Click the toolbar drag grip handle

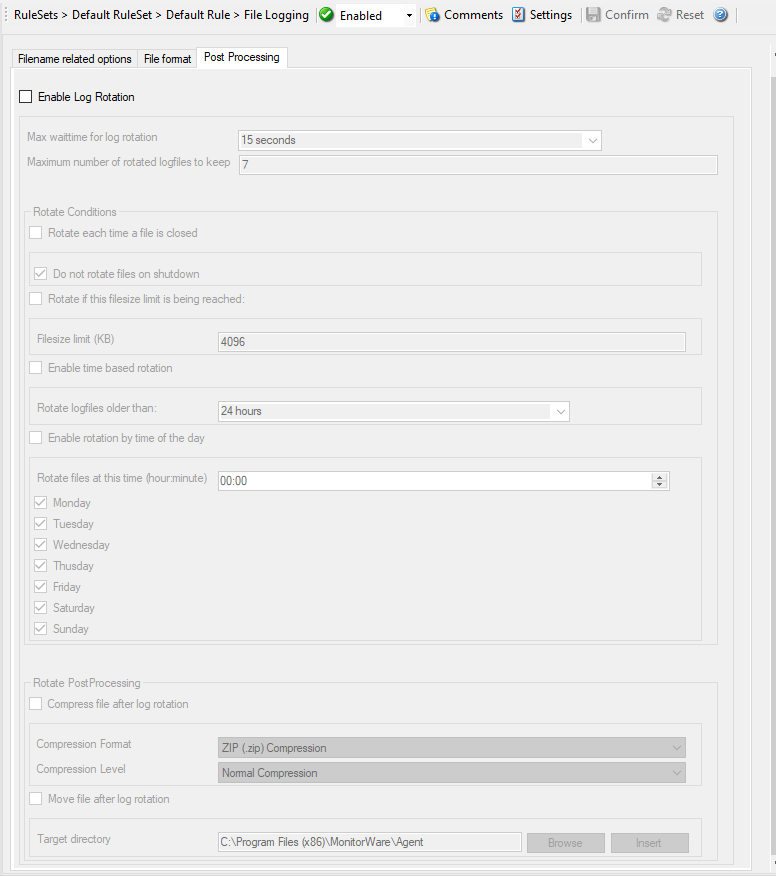click(x=5, y=15)
